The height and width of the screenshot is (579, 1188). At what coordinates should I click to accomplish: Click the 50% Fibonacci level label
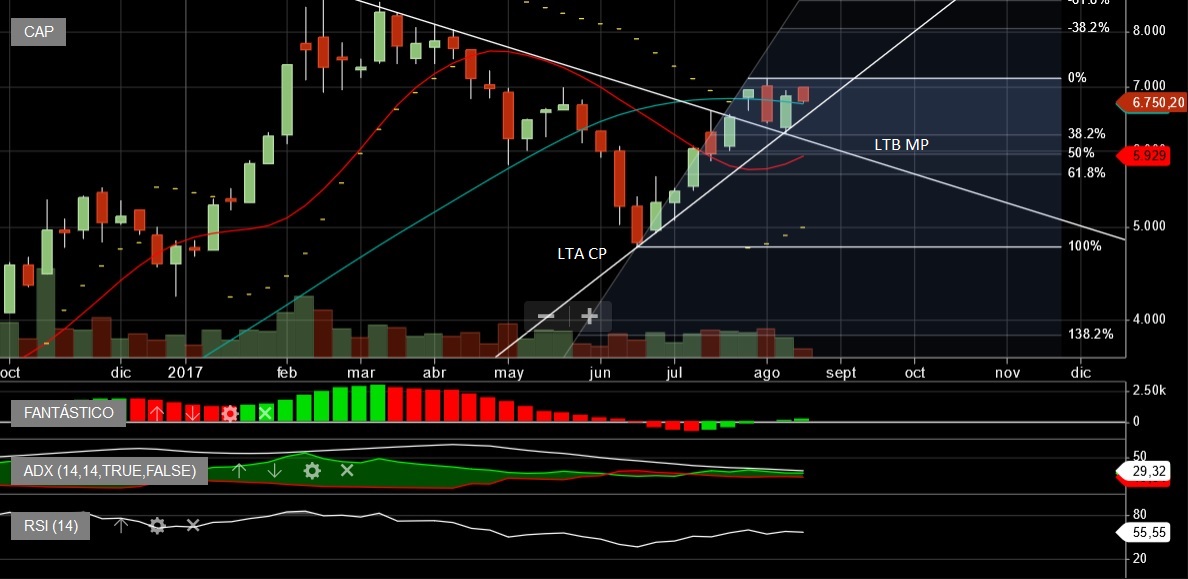(x=1081, y=152)
